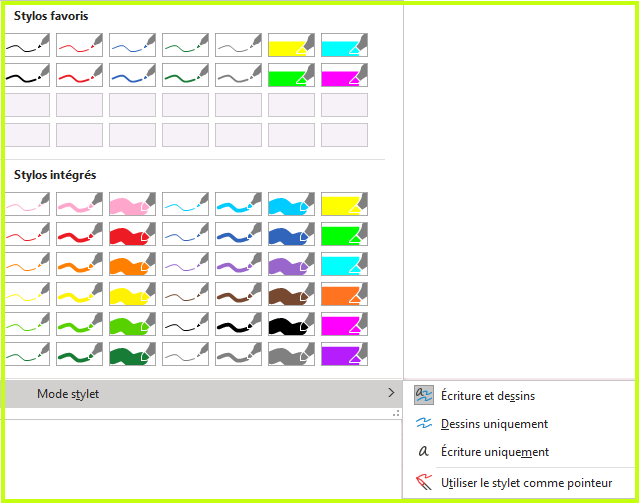Pick orange highlighter in Stylos intégrés
This screenshot has height=503, width=639.
pyautogui.click(x=344, y=294)
